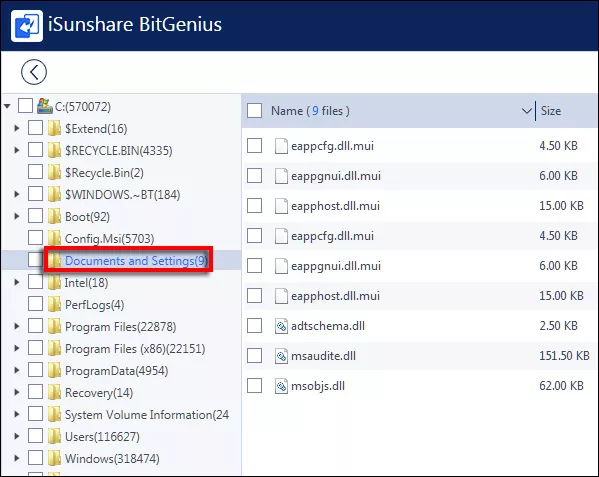599x477 pixels.
Task: Tick the checkbox for adtschema.dll
Action: coord(254,326)
